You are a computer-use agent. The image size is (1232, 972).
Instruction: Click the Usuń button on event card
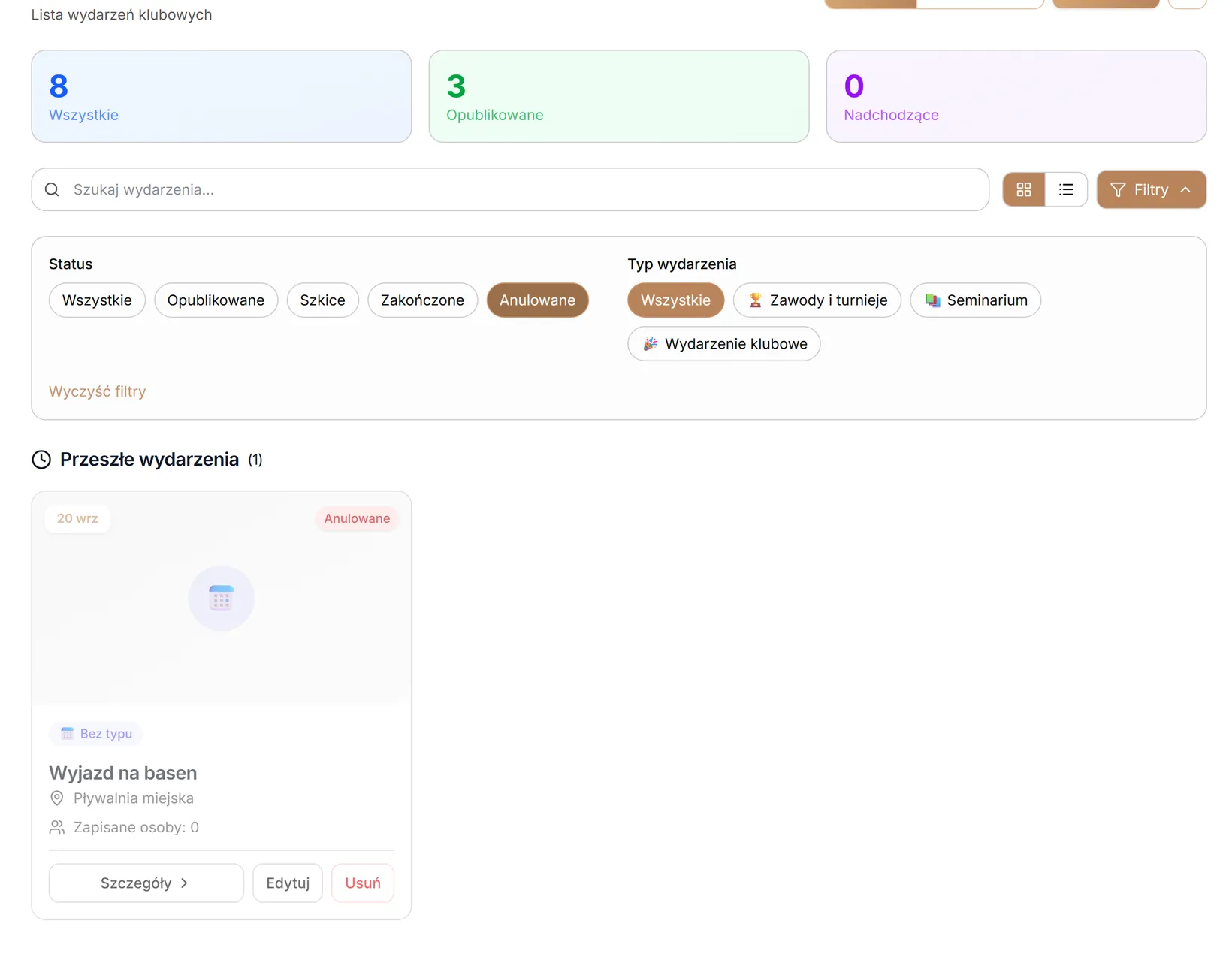(x=363, y=883)
